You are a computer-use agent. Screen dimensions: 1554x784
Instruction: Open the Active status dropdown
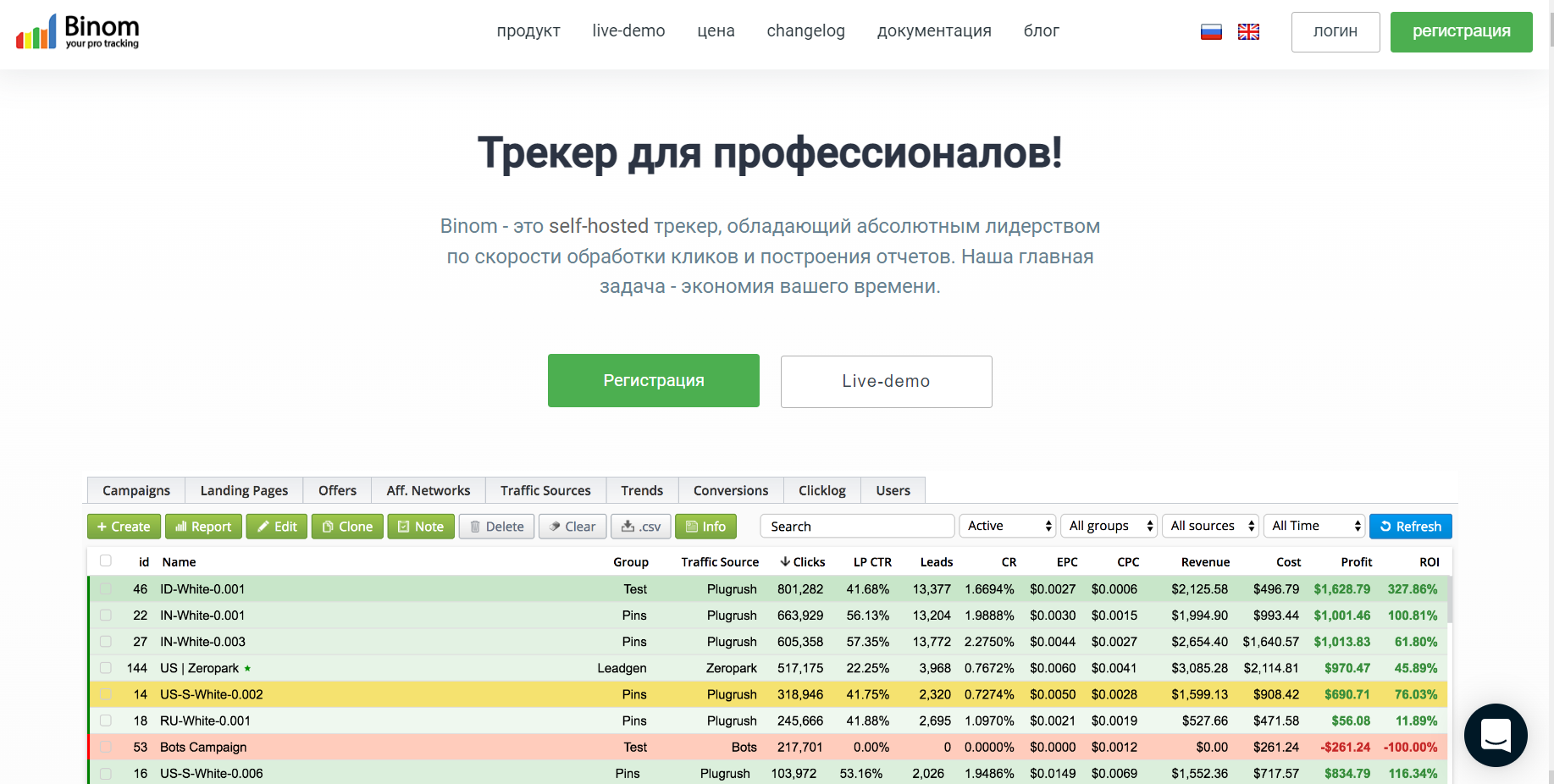(x=1008, y=526)
